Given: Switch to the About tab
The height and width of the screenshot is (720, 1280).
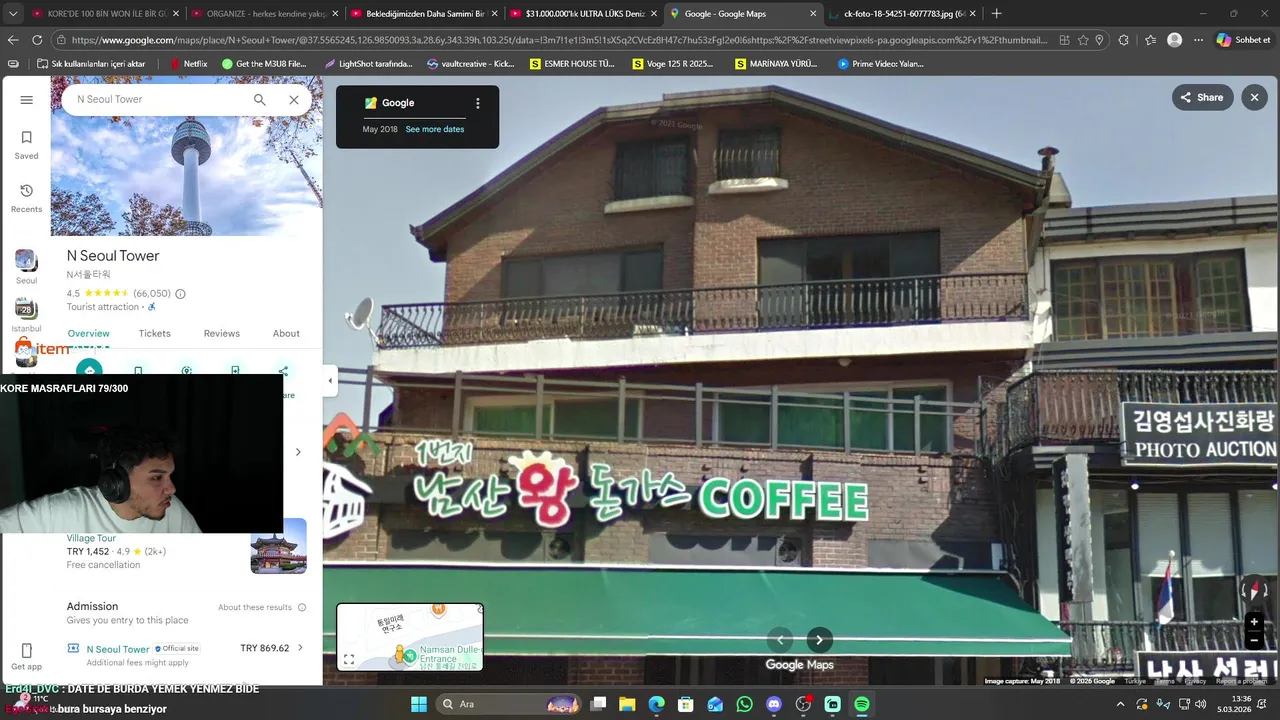Looking at the screenshot, I should click(286, 334).
